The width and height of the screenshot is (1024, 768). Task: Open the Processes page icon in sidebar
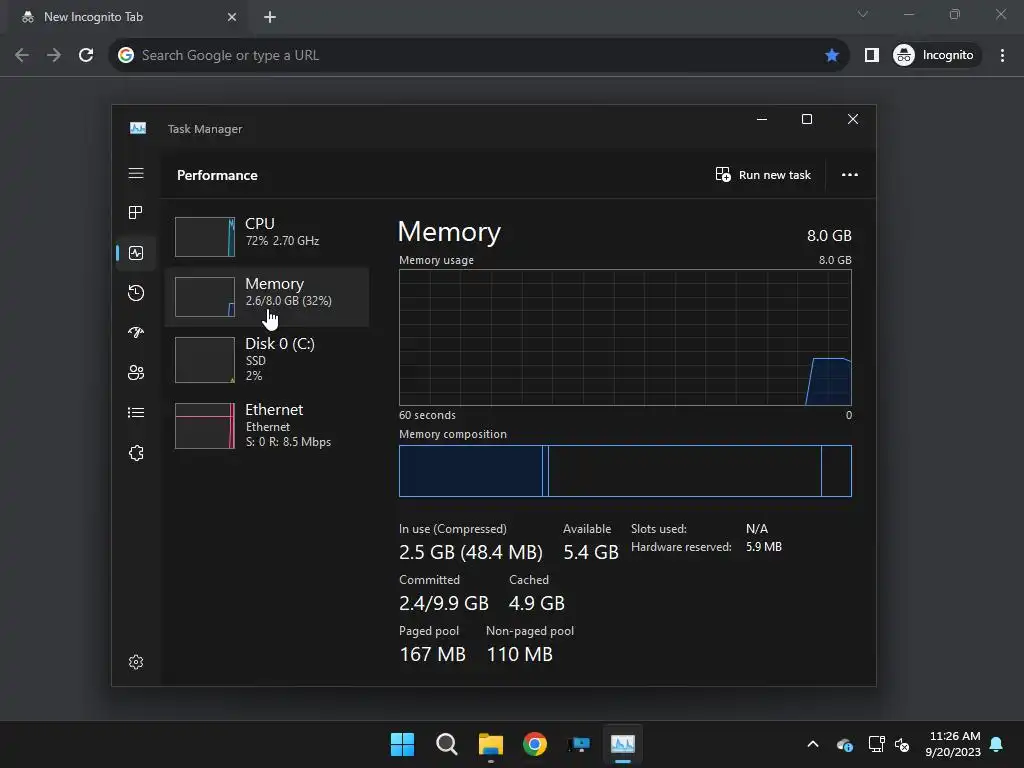(136, 213)
